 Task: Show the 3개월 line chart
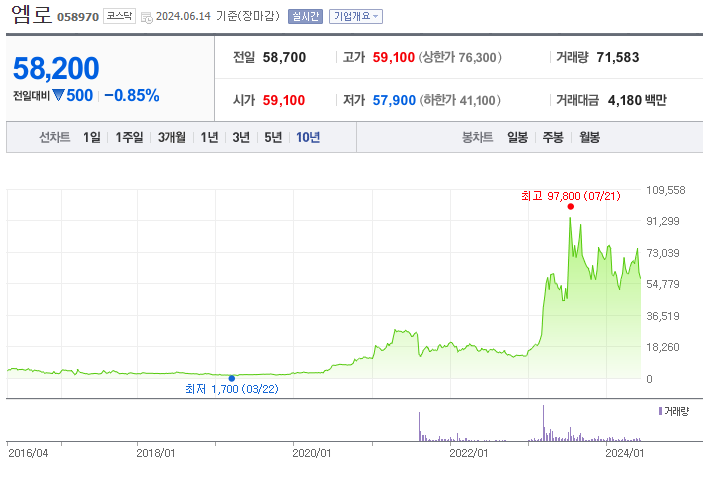point(172,137)
